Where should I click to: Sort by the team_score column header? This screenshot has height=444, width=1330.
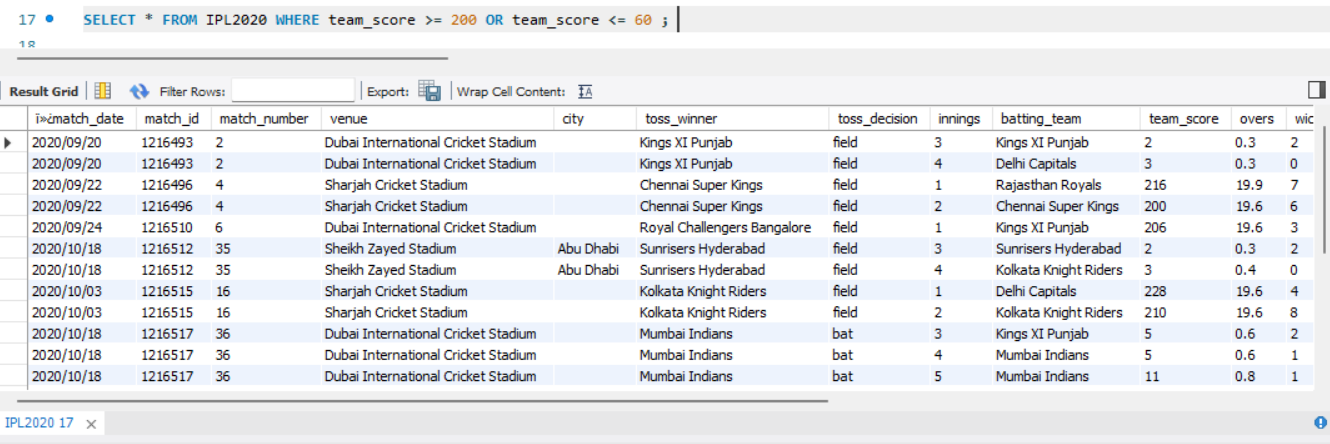pyautogui.click(x=1184, y=118)
